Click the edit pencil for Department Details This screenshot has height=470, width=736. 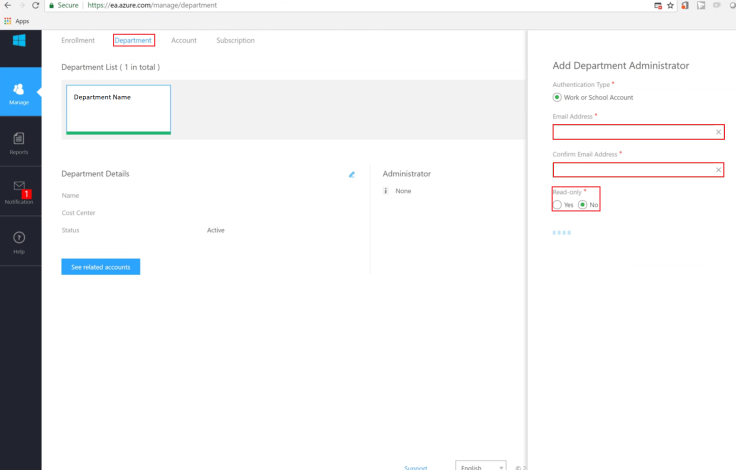(x=352, y=174)
